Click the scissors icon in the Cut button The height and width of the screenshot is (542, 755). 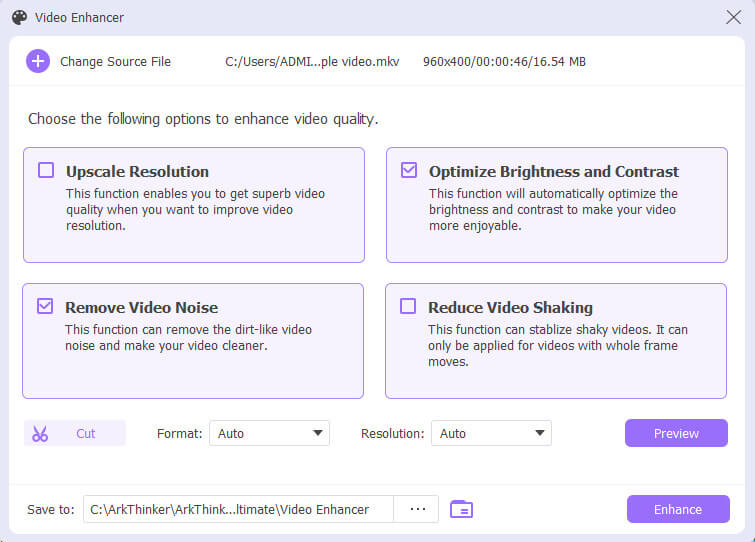[40, 434]
